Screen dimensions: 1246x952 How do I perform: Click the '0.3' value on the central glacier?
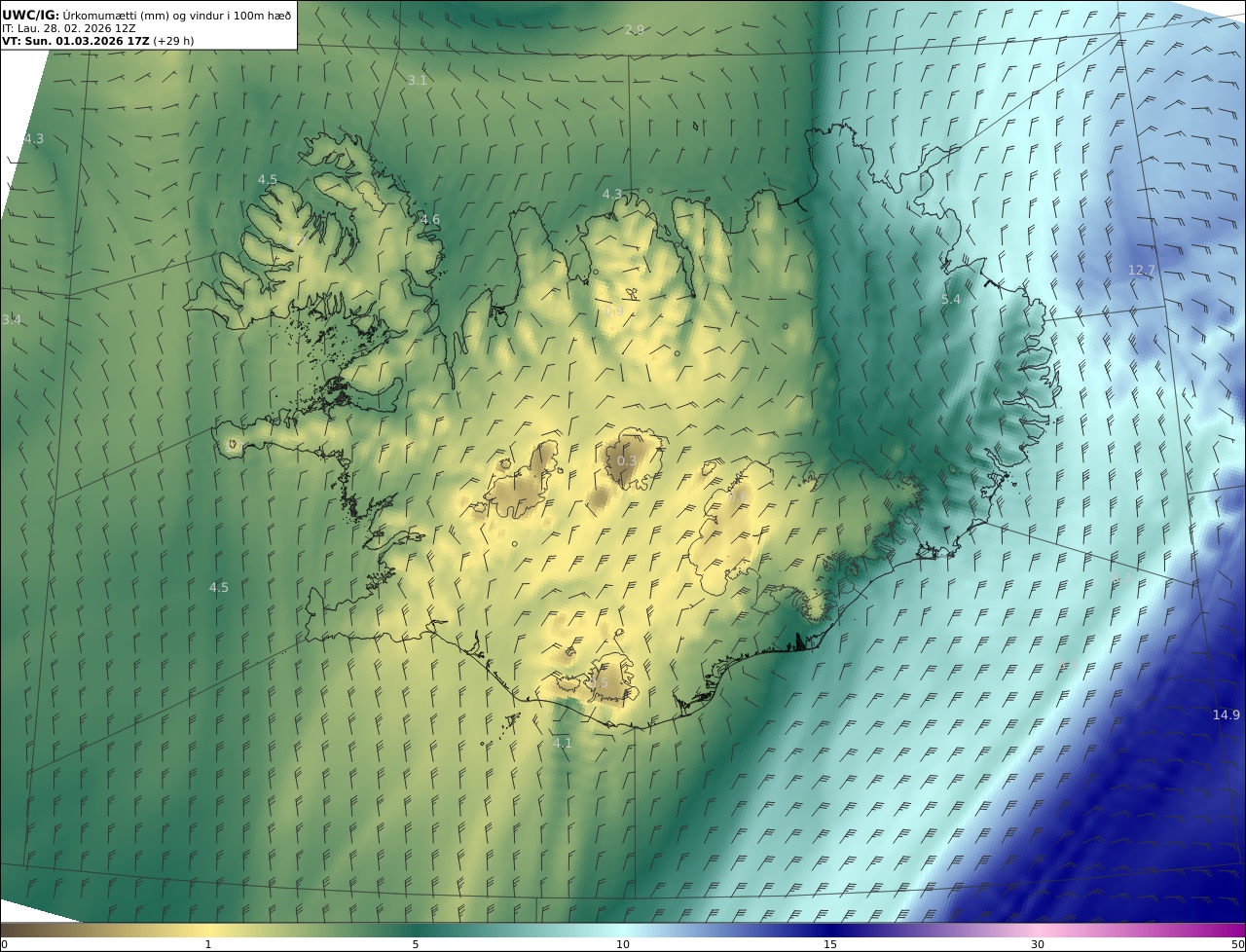coord(627,460)
